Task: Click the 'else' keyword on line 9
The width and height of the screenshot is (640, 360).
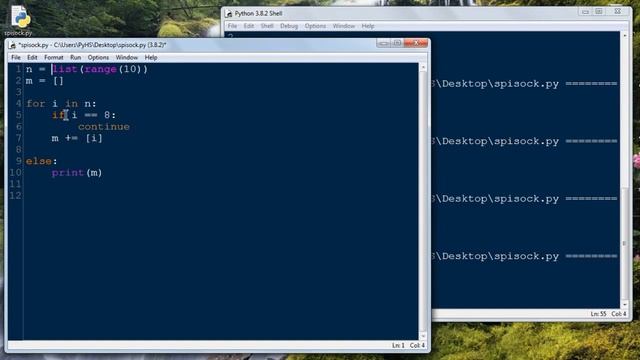Action: [39, 161]
